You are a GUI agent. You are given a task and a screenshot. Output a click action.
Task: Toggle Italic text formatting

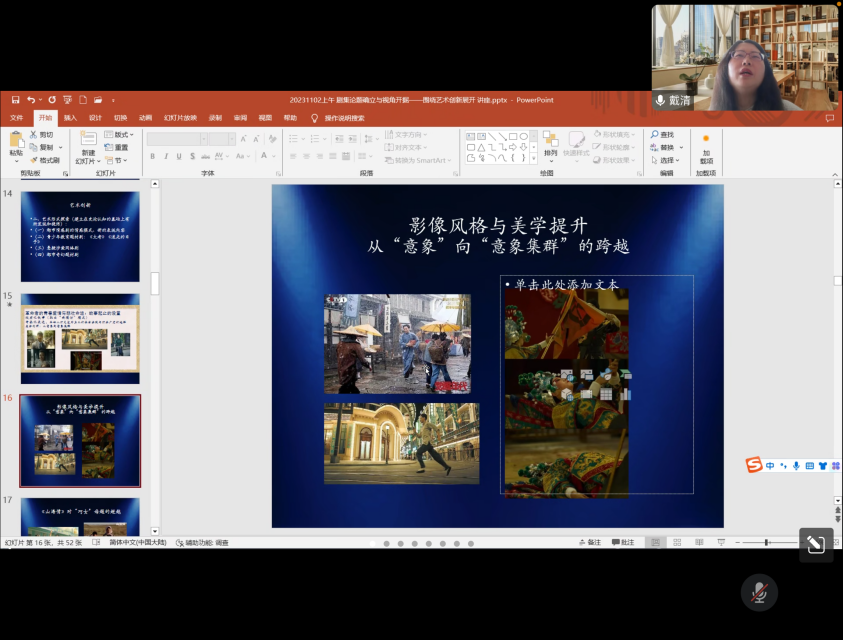tap(167, 155)
